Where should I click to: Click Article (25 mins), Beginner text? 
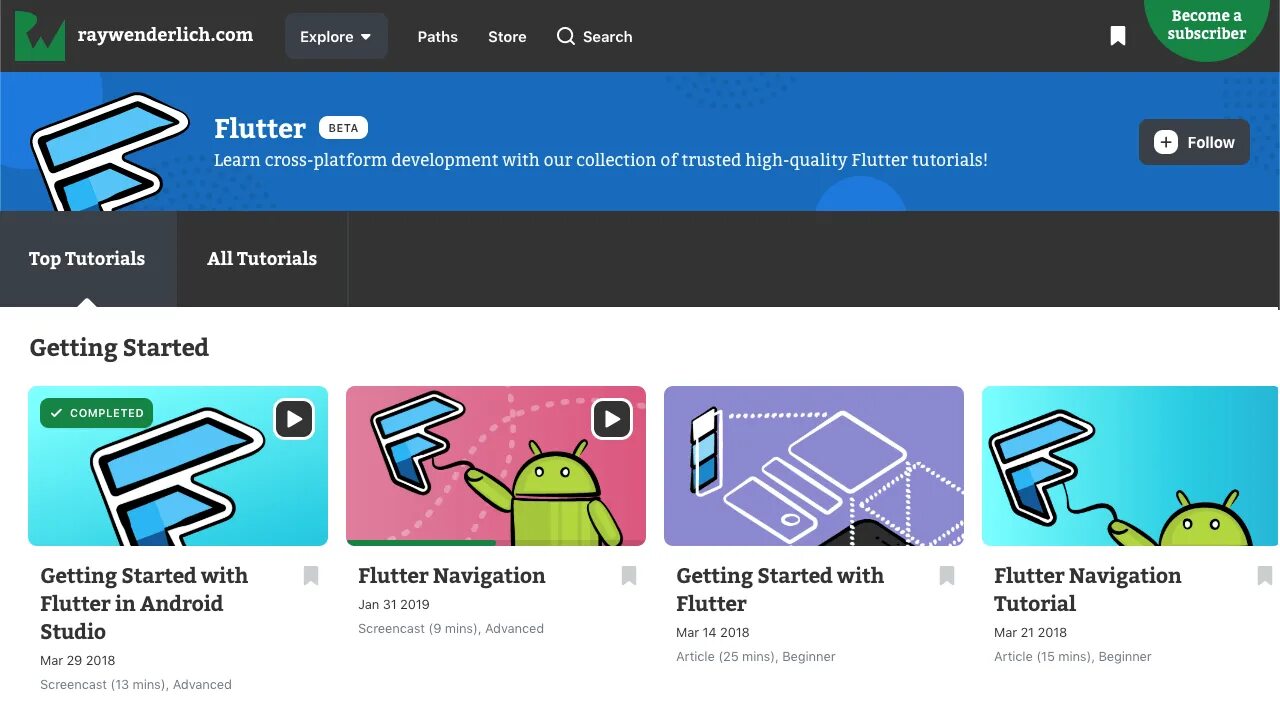click(756, 657)
